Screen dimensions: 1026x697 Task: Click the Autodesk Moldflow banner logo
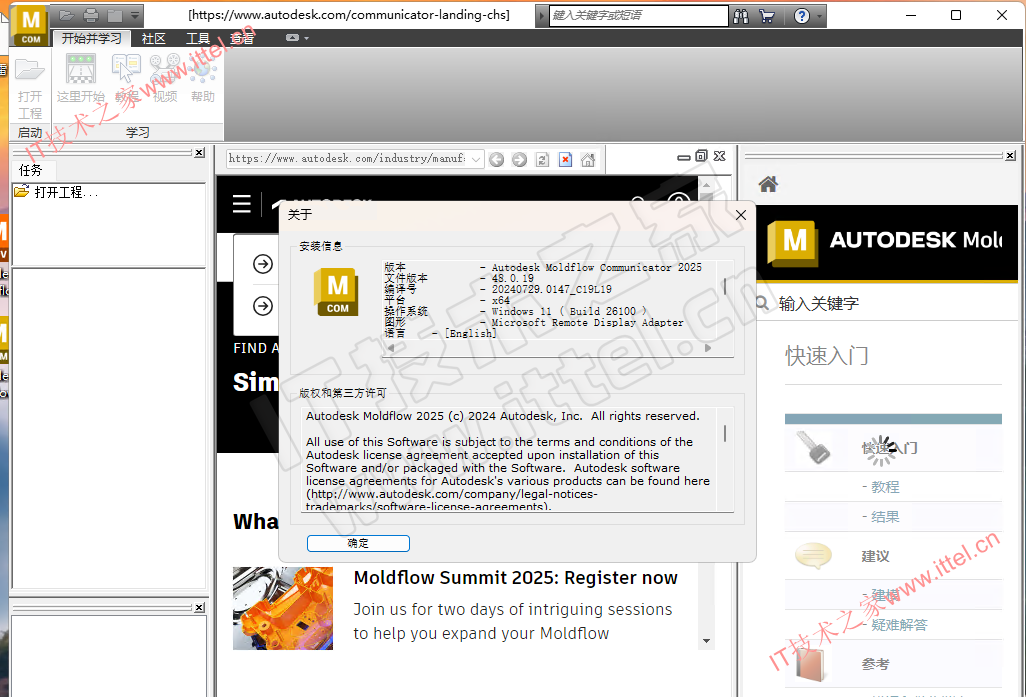[792, 242]
